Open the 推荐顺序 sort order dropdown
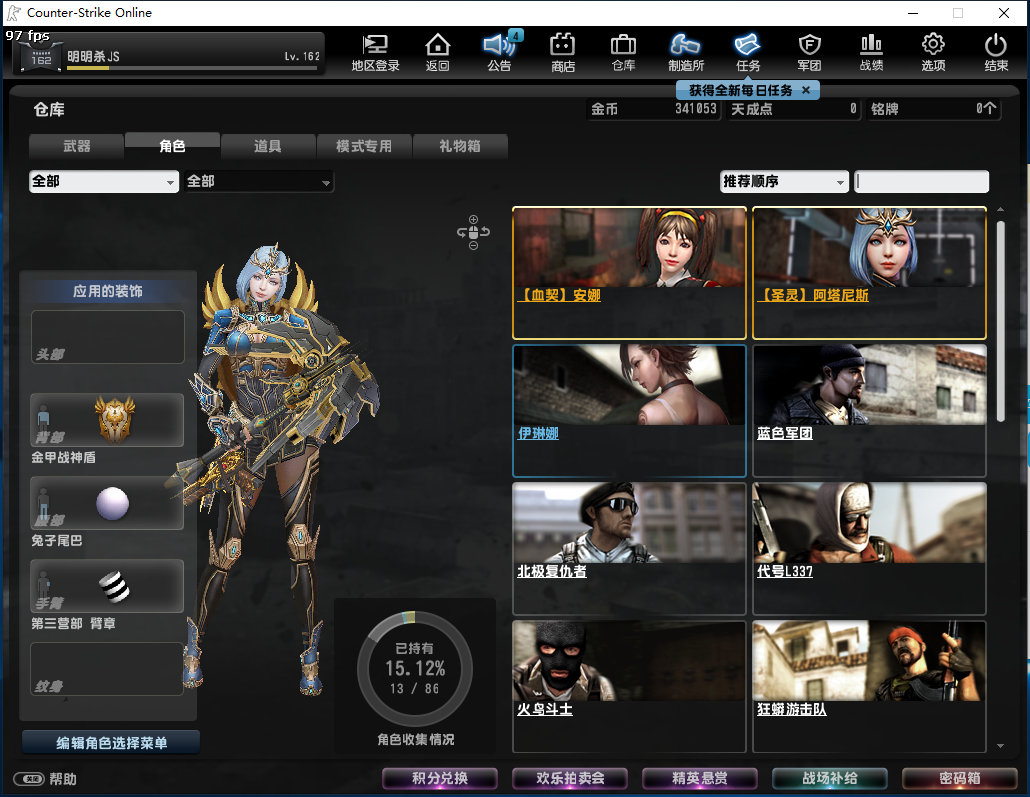1030x797 pixels. [784, 181]
